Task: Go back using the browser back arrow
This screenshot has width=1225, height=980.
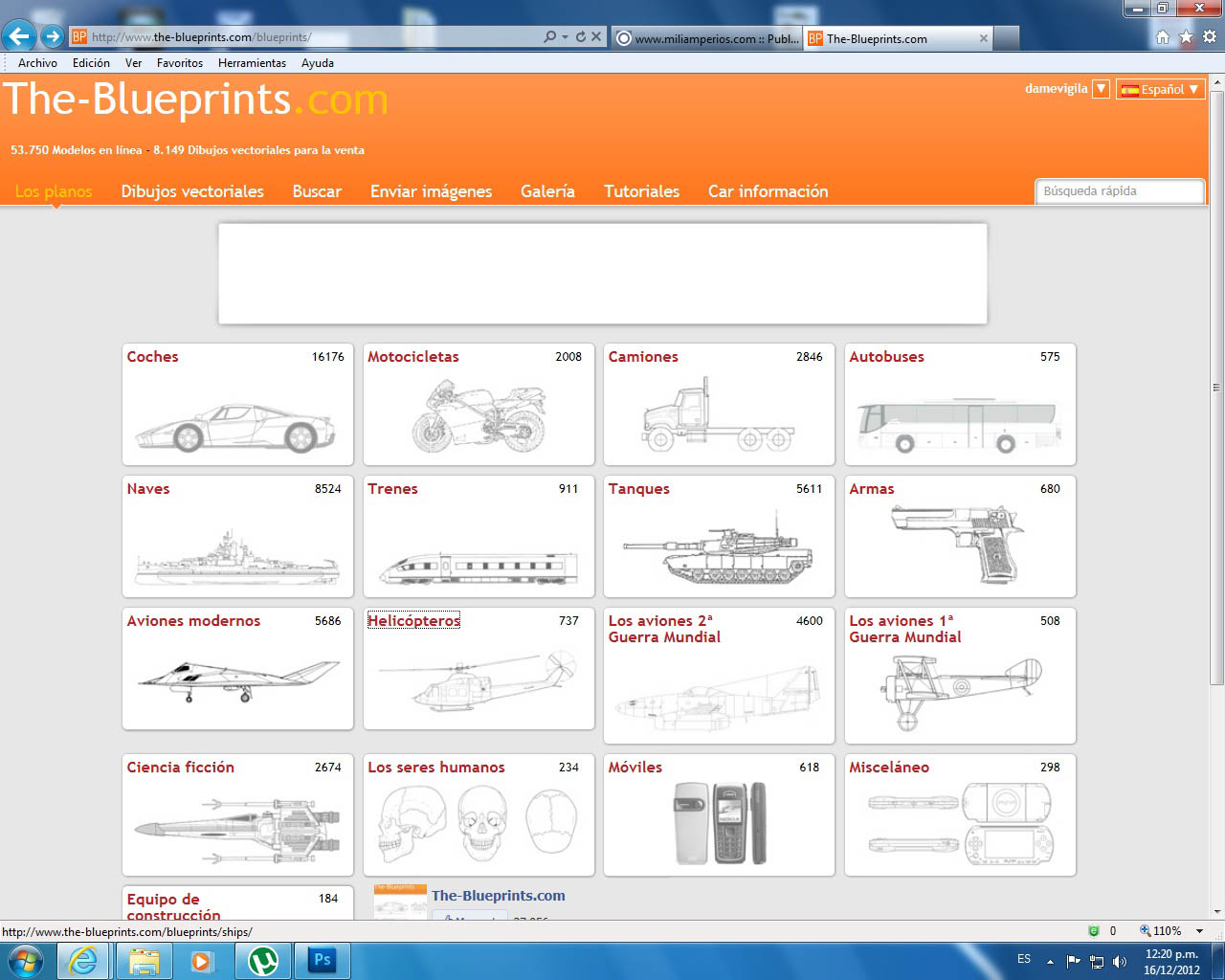Action: [x=19, y=37]
